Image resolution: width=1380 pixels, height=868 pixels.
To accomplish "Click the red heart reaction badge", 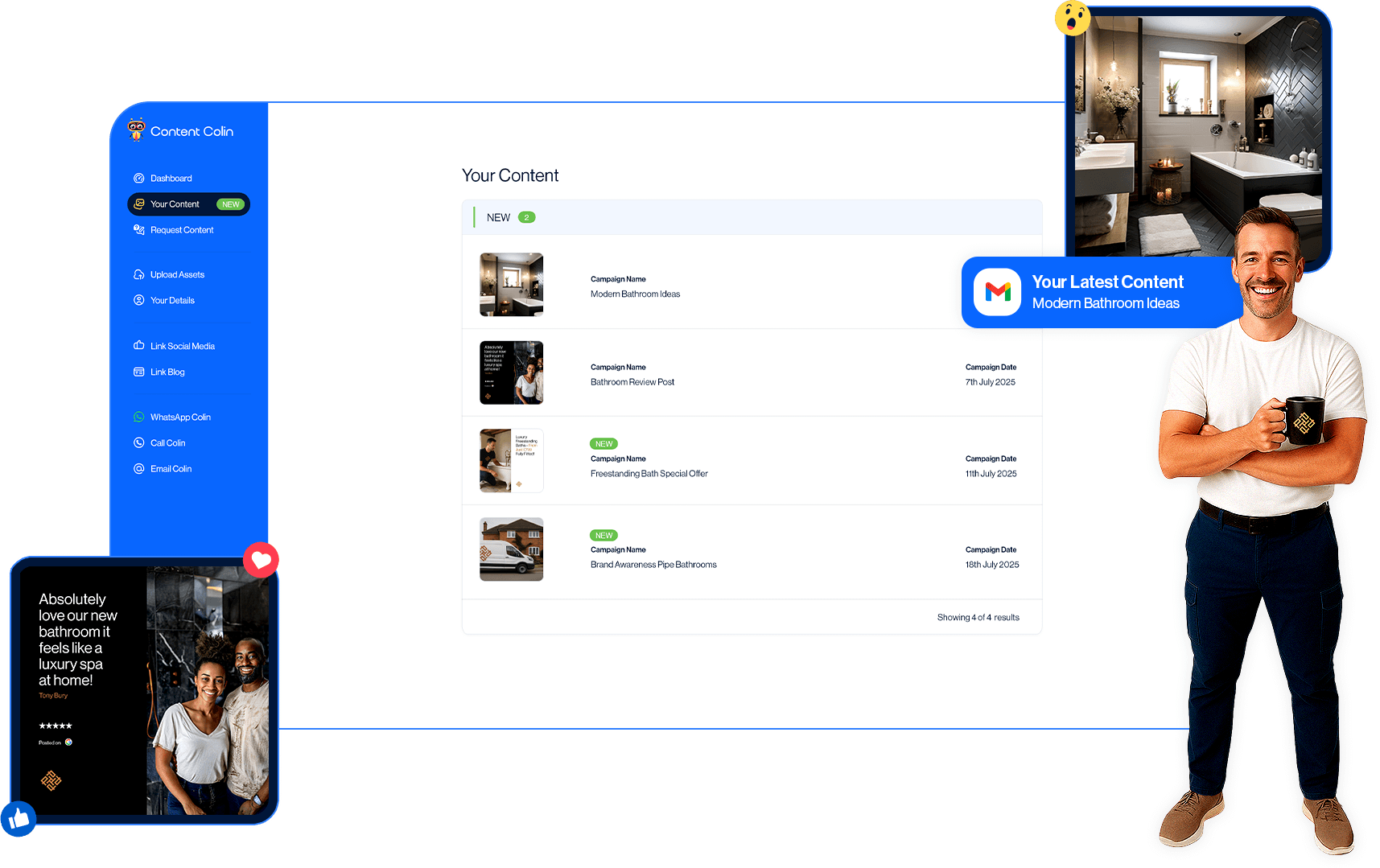I will (261, 560).
